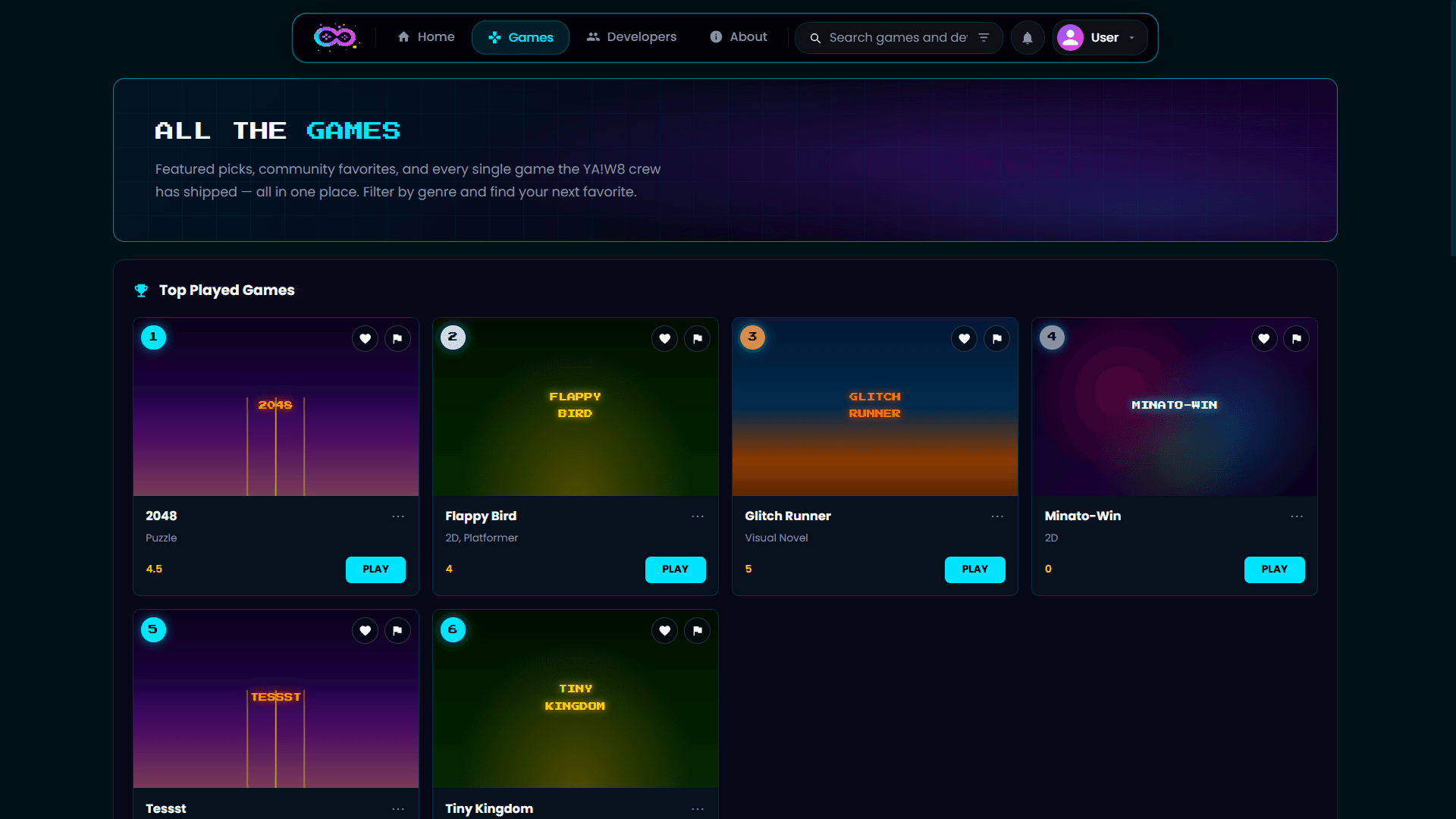Flag the Tiny Kingdom game
This screenshot has width=1456, height=819.
pos(697,630)
